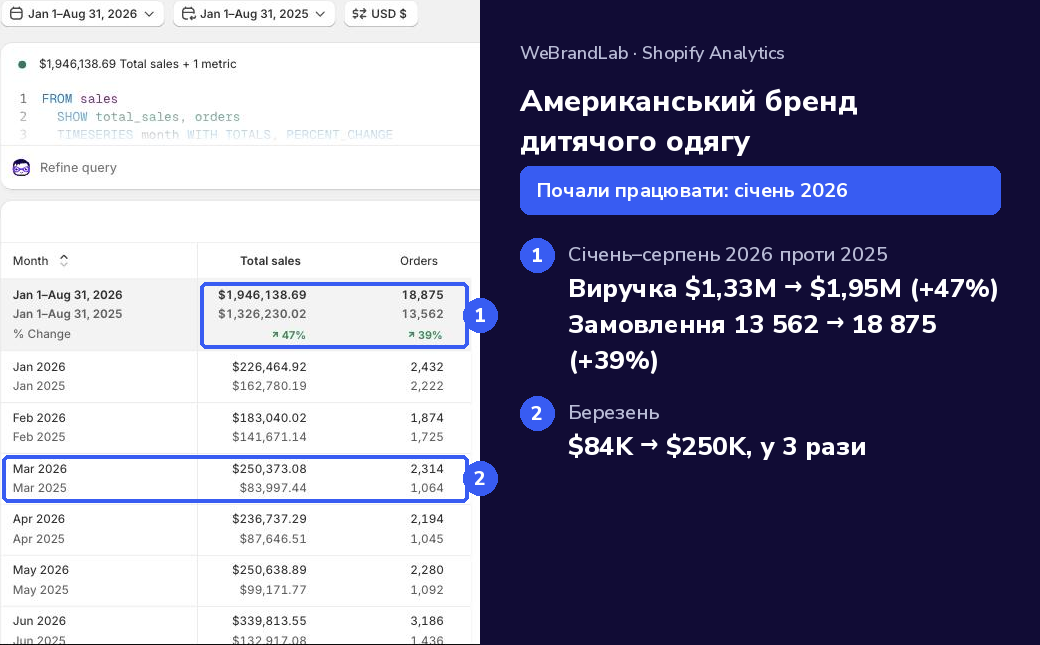
Task: Click the Orders column header
Action: [419, 261]
